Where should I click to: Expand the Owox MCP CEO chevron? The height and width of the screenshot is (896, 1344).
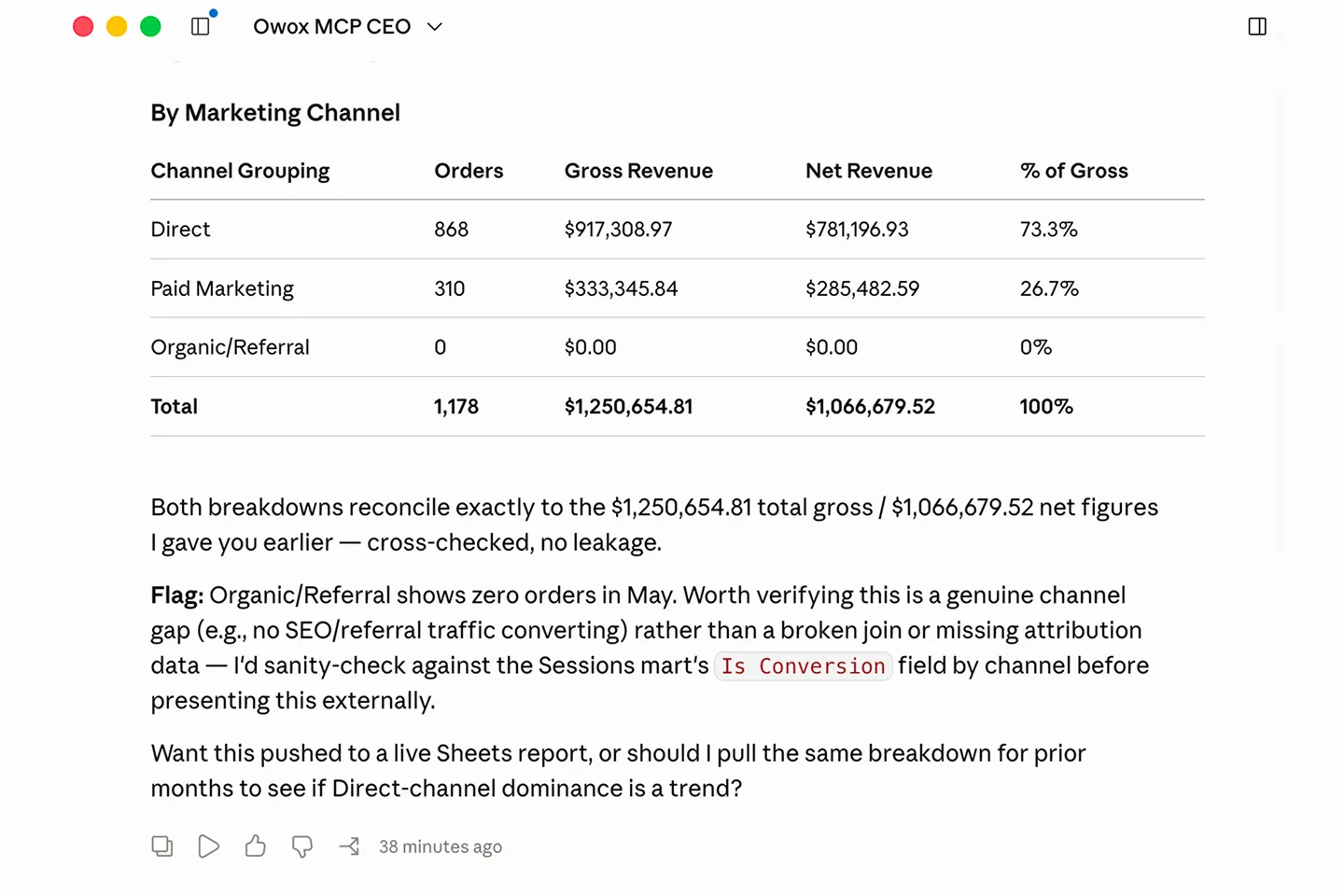click(434, 27)
